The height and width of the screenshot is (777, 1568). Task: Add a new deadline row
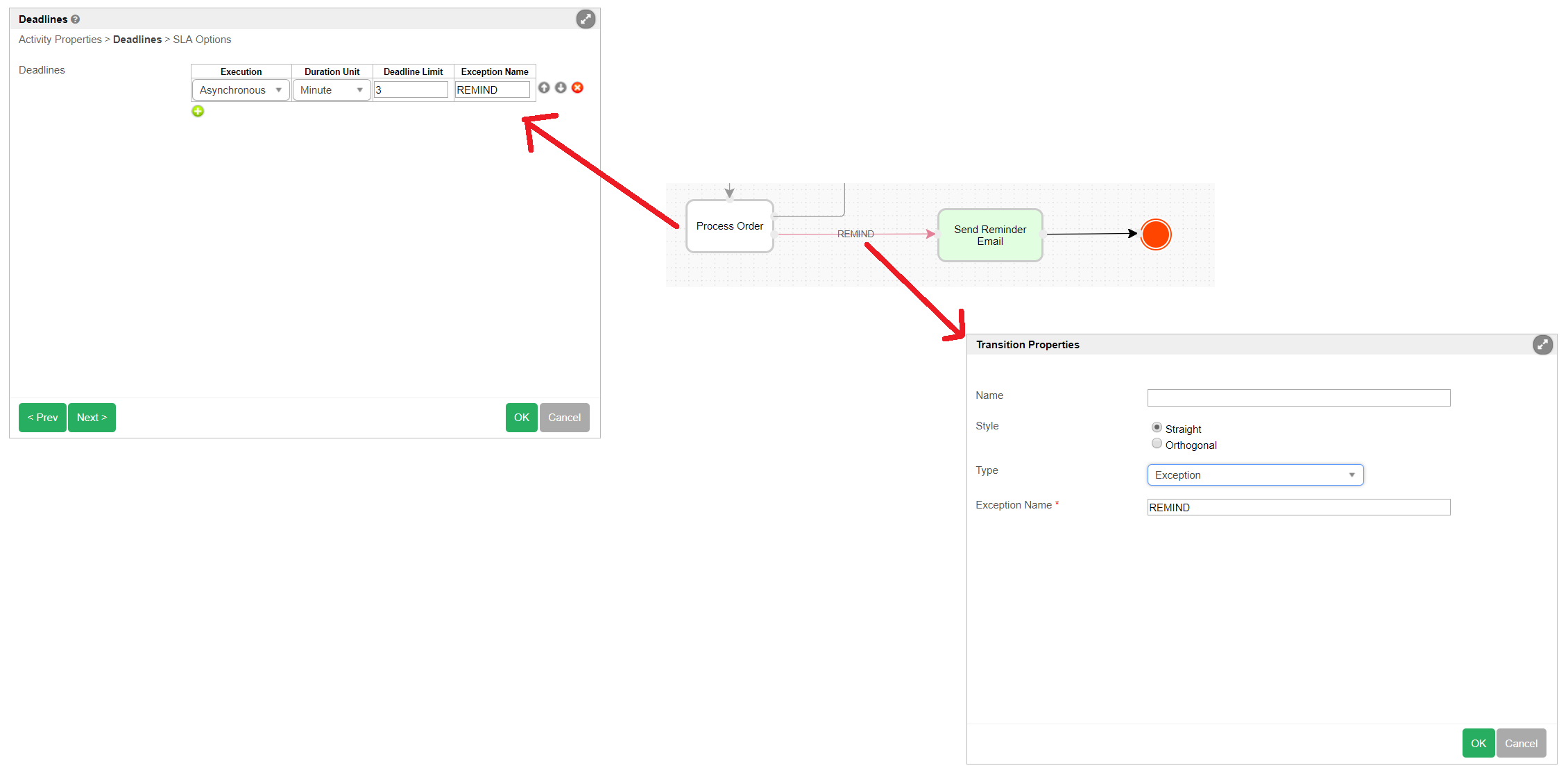tap(198, 111)
